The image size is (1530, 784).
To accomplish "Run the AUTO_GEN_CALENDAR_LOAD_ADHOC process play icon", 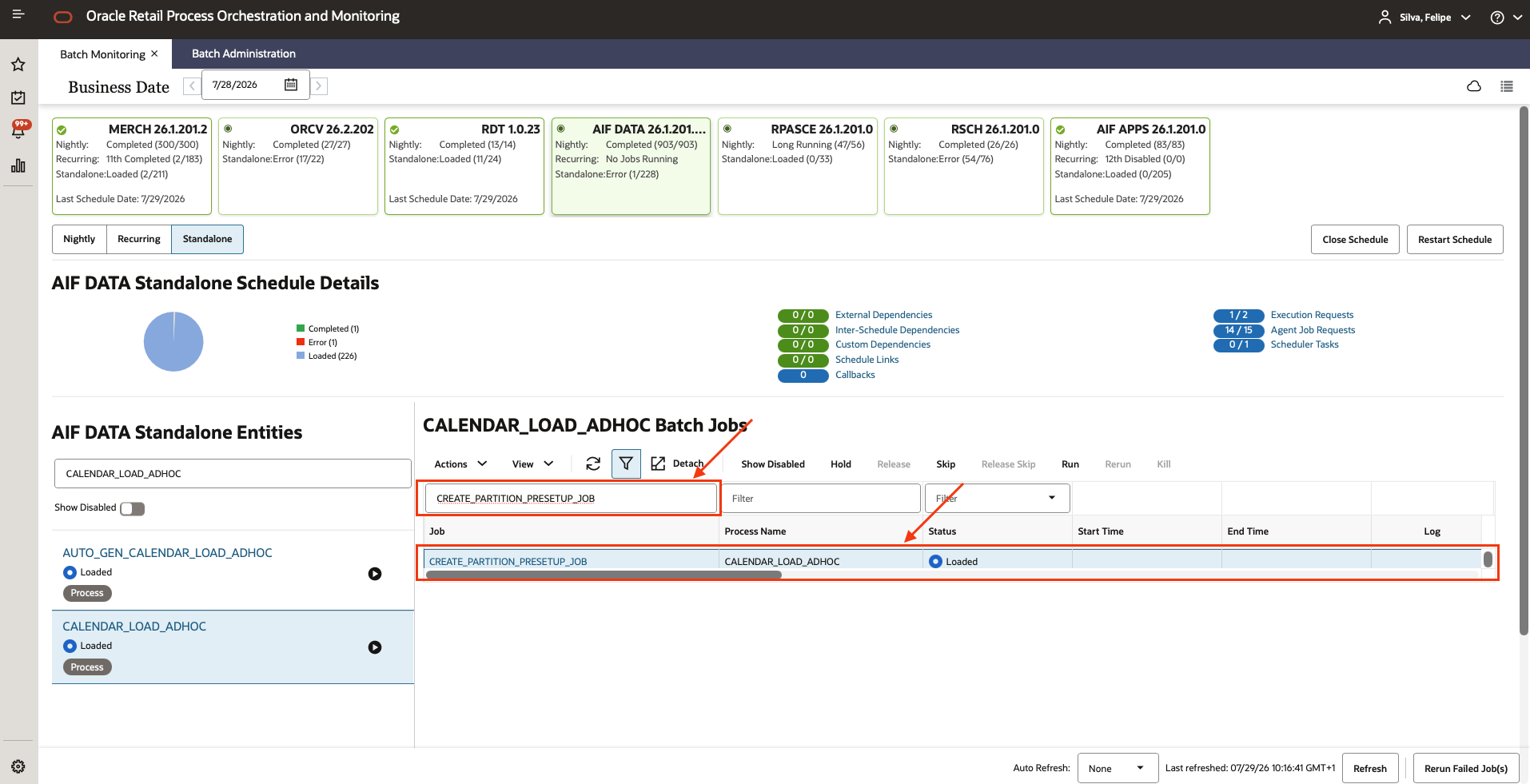I will [375, 574].
